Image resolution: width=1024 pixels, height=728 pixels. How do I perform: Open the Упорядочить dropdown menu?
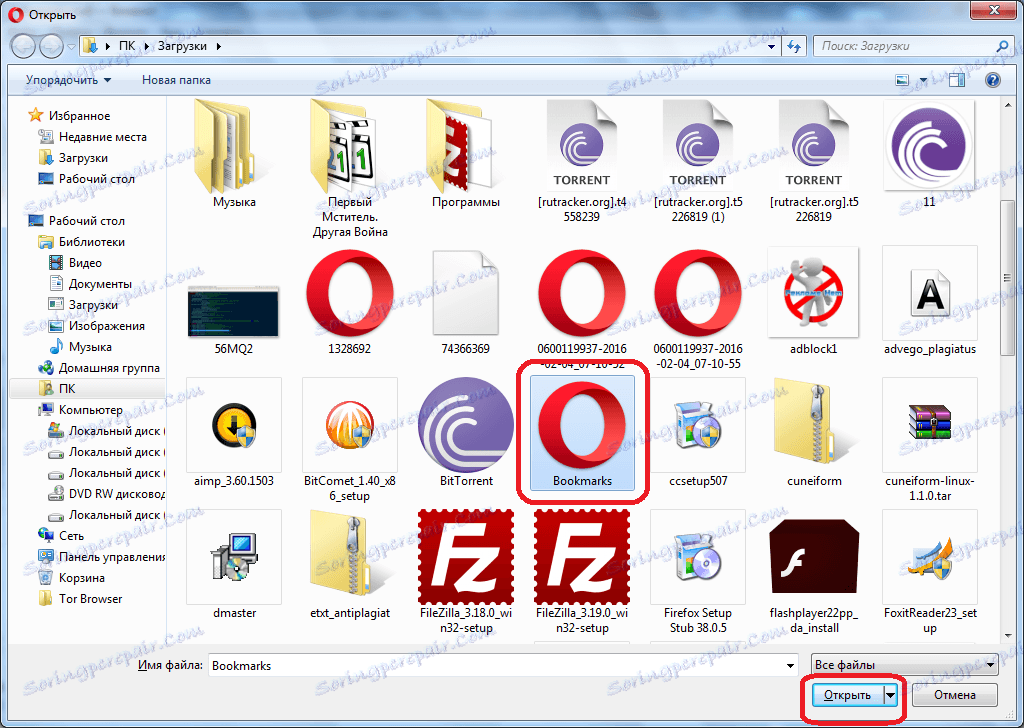coord(68,80)
